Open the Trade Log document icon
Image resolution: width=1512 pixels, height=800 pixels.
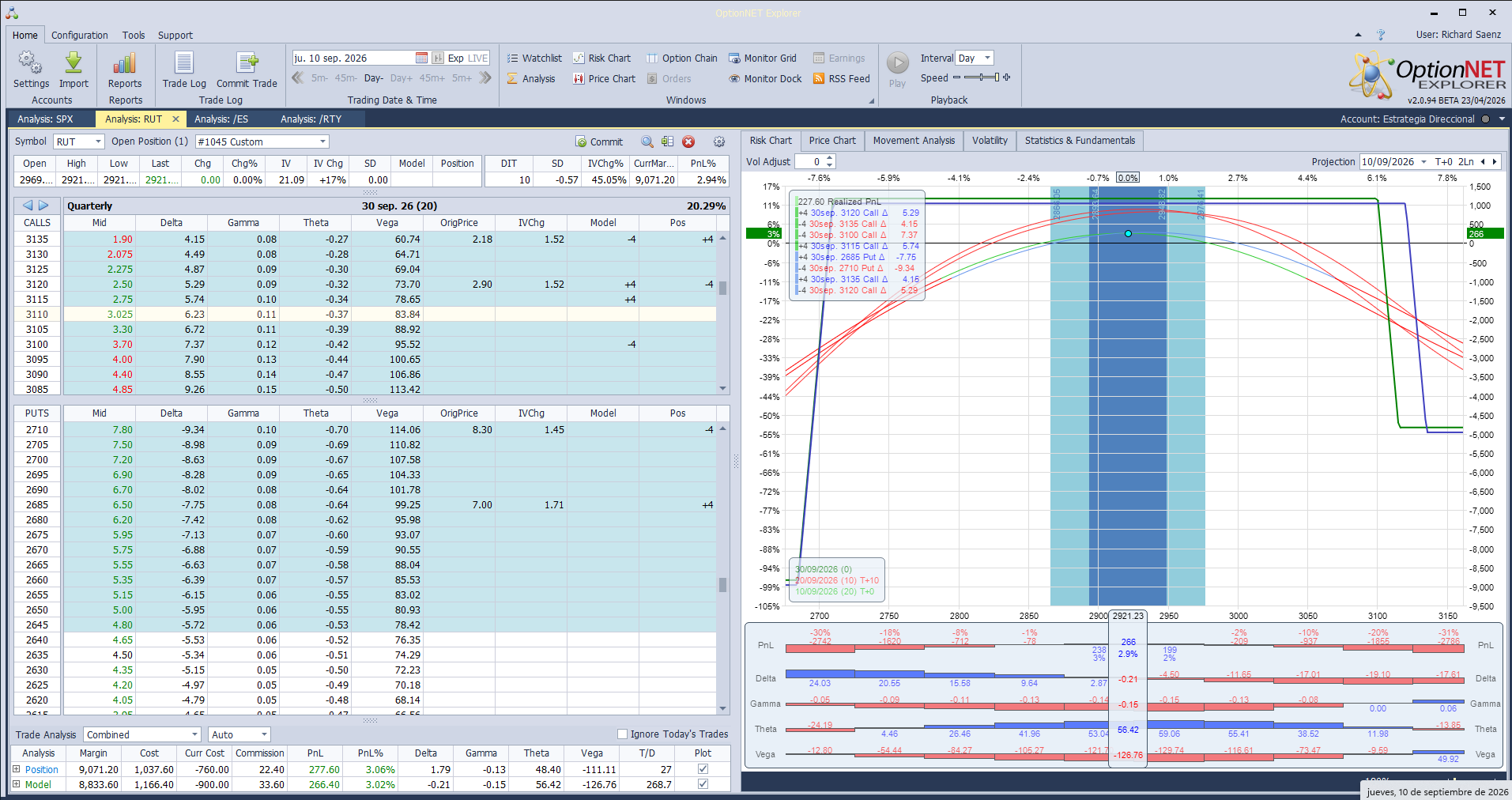coord(184,63)
